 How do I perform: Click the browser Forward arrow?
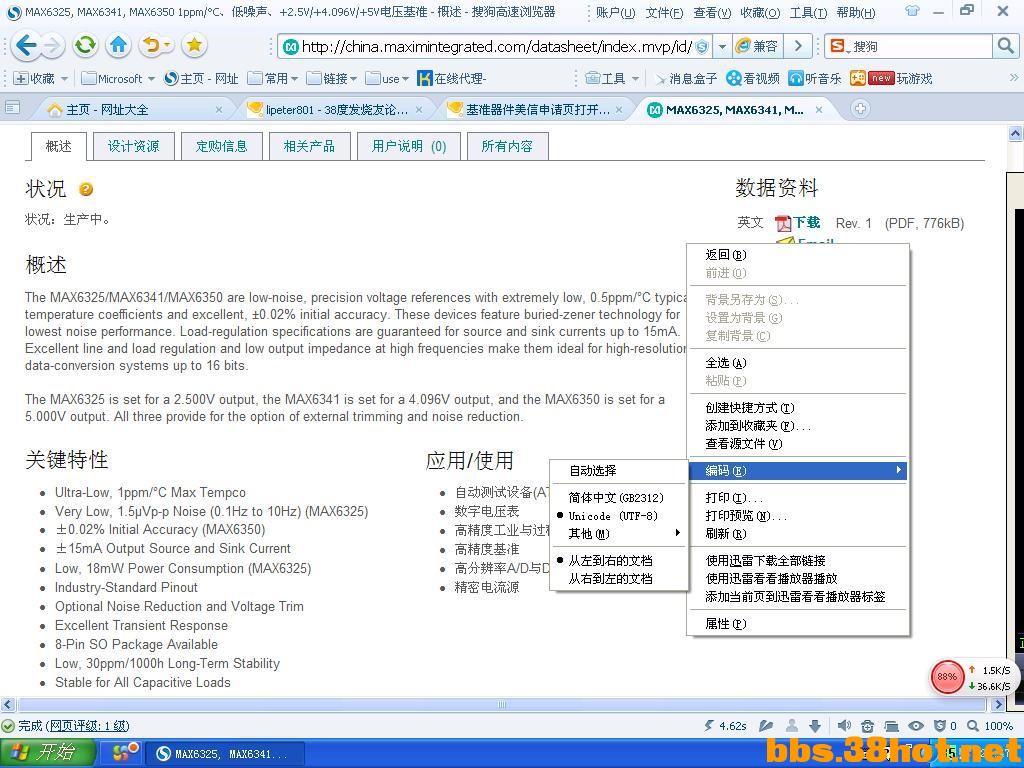click(52, 46)
